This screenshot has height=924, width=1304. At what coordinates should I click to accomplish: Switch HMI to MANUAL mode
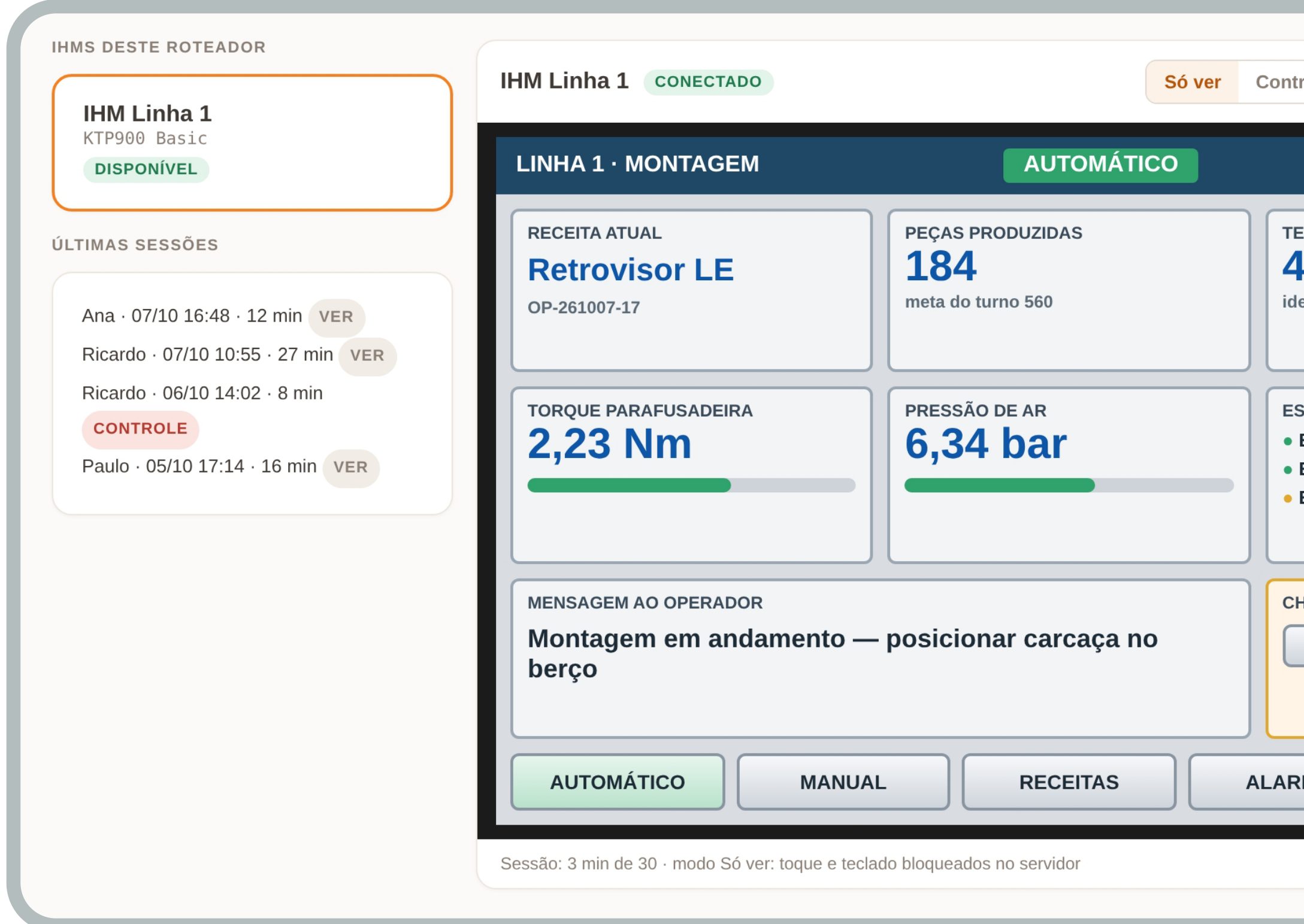pos(843,782)
